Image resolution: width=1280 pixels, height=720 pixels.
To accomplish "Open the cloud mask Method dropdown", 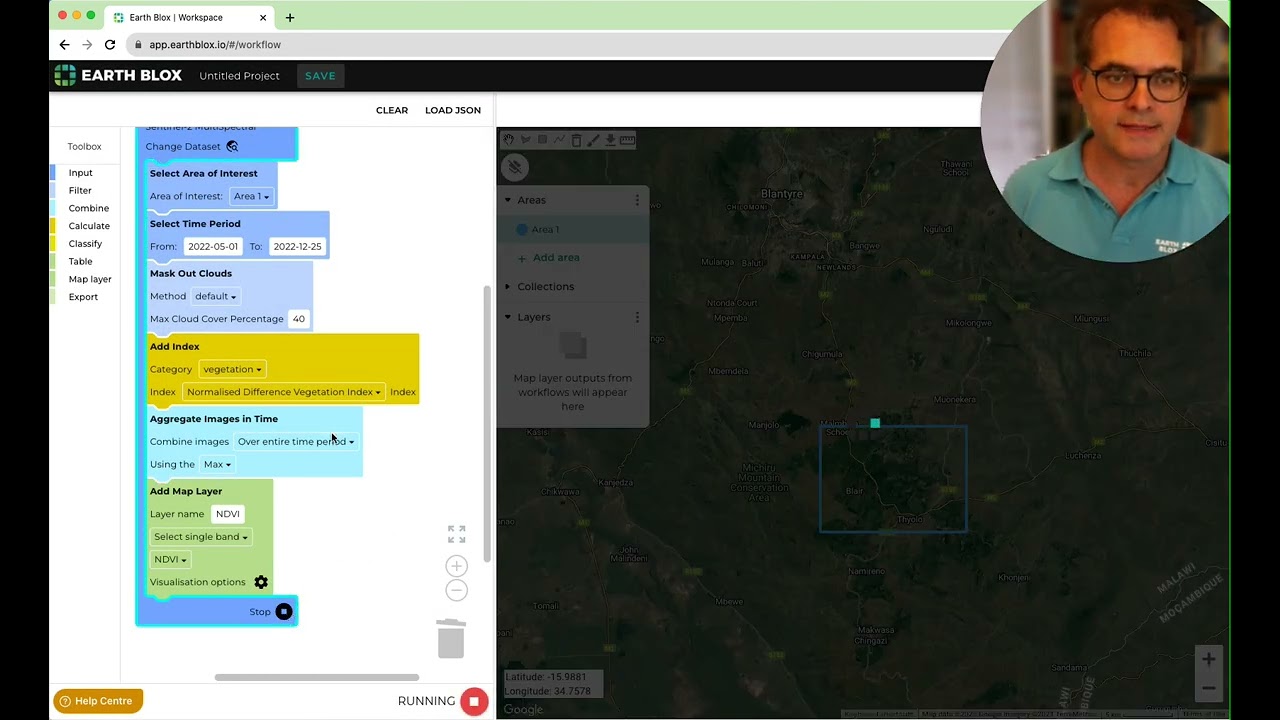I will tap(215, 296).
